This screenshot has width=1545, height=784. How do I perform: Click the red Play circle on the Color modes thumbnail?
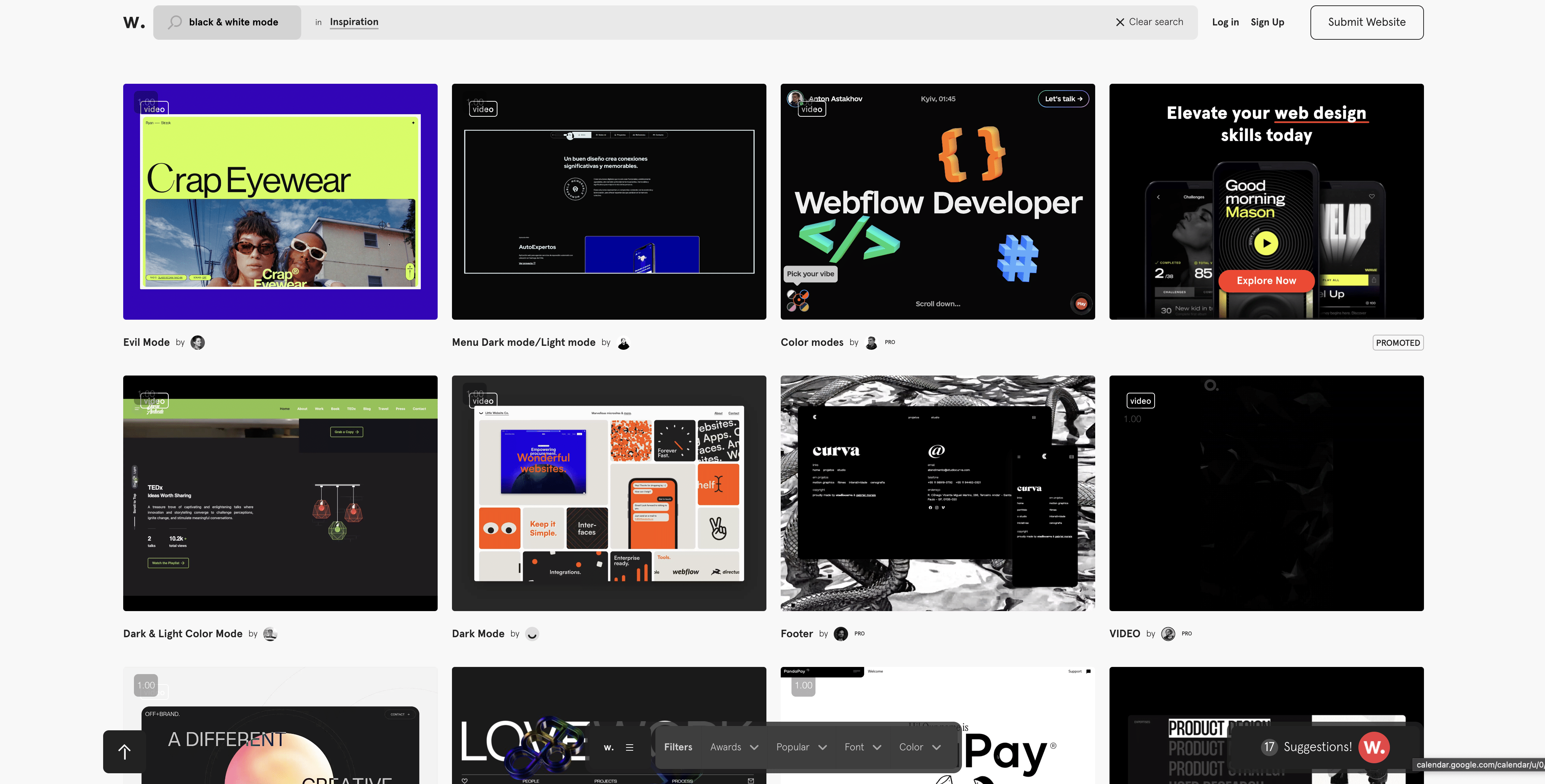pyautogui.click(x=1081, y=304)
